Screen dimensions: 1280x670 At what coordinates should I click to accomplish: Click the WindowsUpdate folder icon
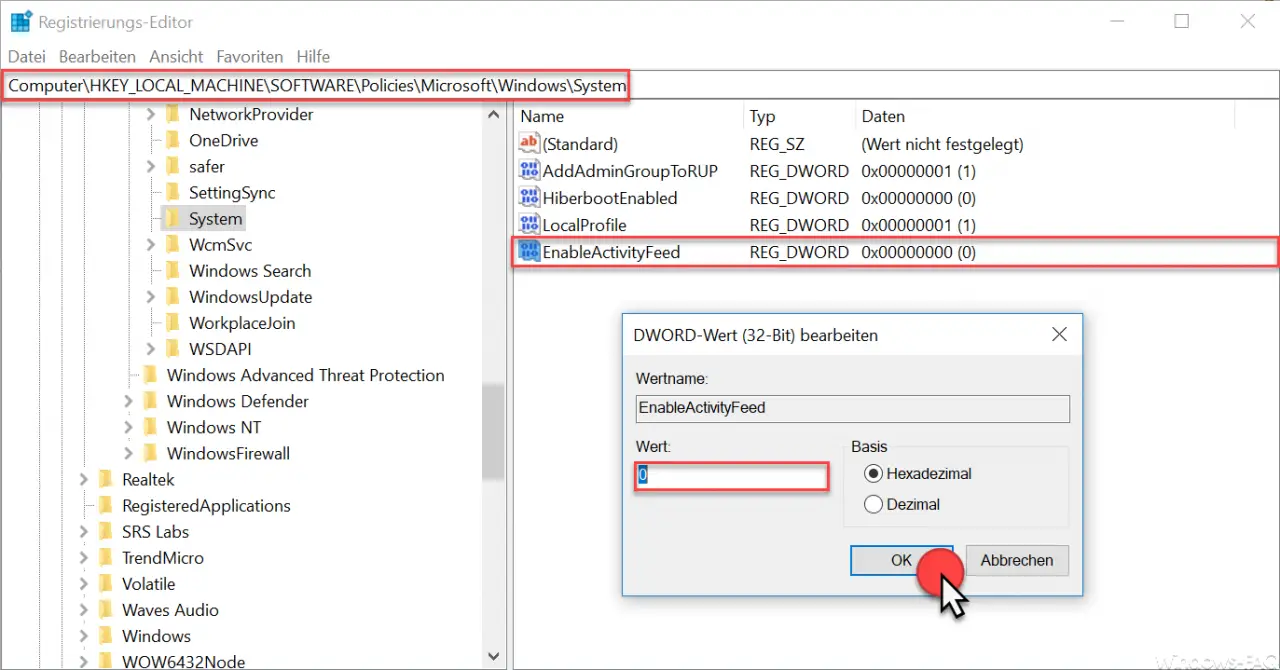coord(173,297)
